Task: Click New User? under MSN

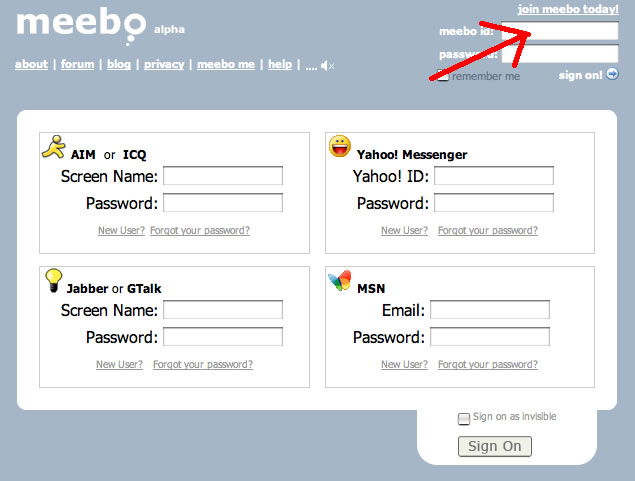Action: 404,364
